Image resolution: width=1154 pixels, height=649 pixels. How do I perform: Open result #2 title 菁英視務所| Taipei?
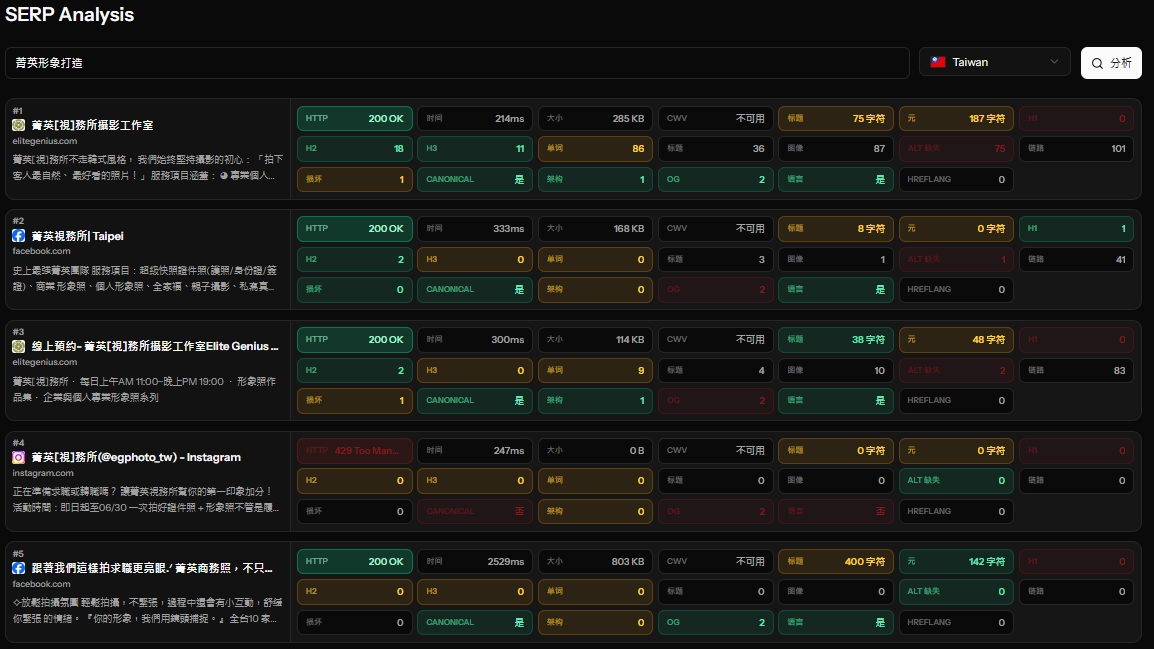tap(77, 235)
